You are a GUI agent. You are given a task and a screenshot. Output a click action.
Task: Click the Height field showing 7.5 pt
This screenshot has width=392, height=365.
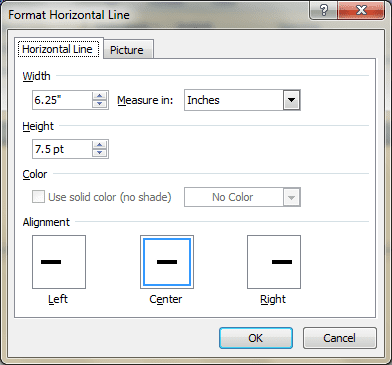62,149
